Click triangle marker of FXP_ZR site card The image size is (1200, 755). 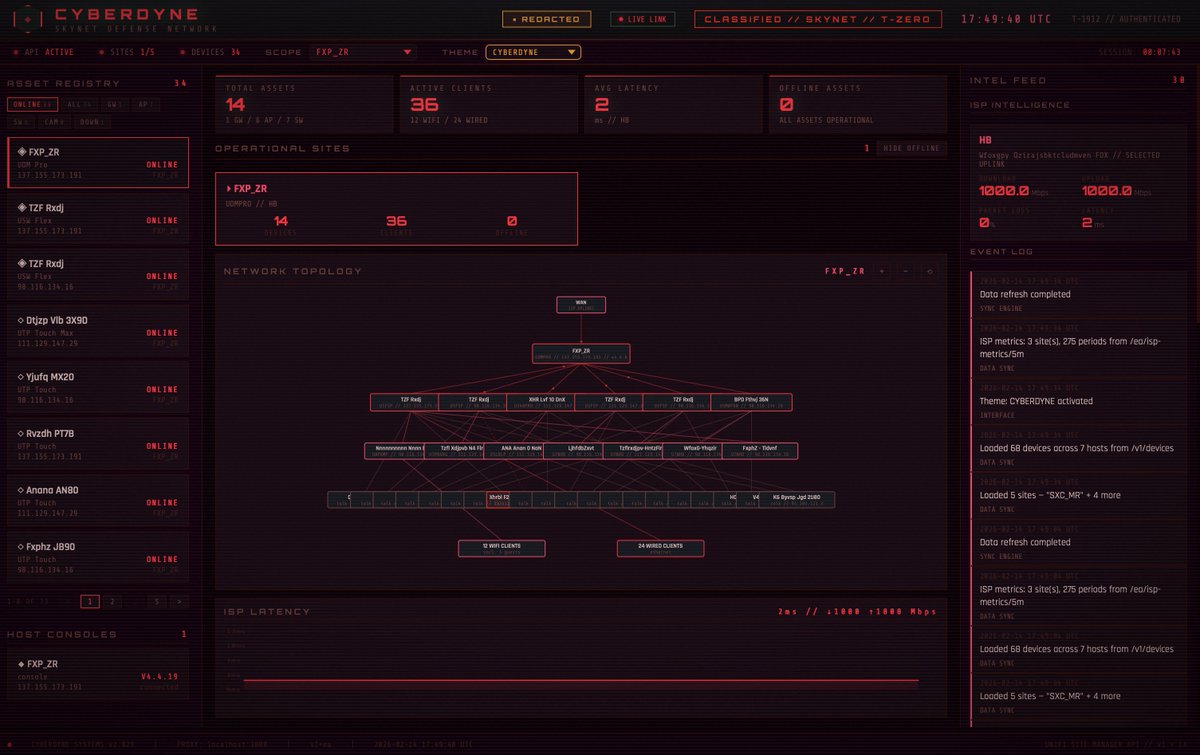228,188
